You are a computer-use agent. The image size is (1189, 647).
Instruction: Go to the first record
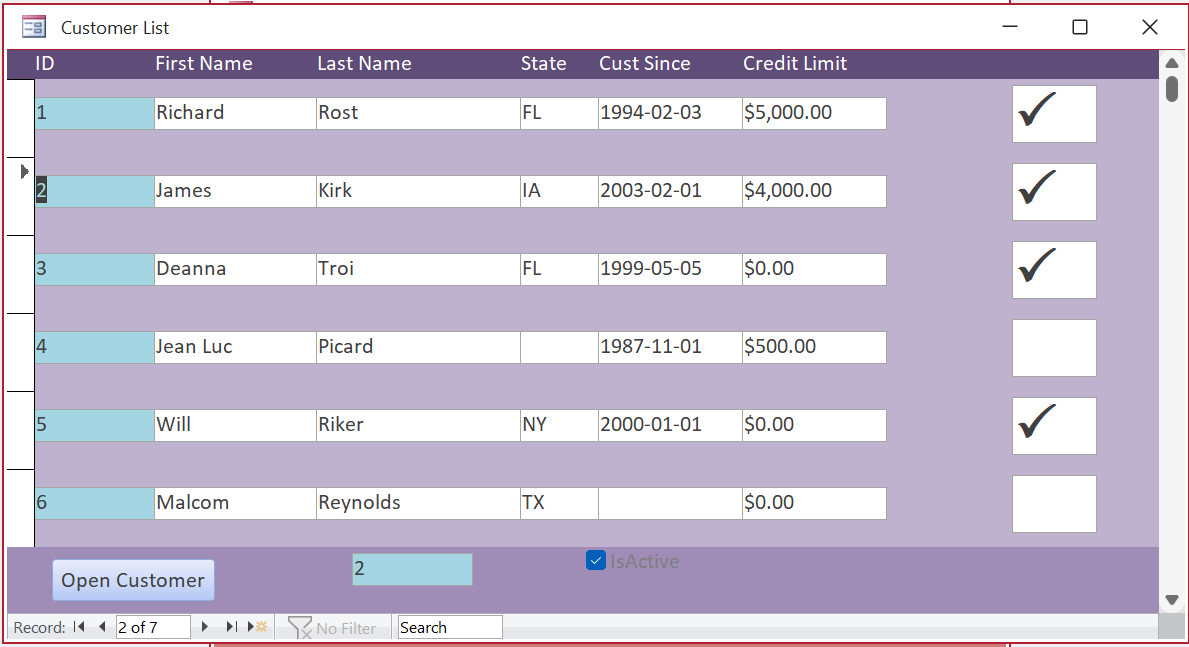(79, 627)
